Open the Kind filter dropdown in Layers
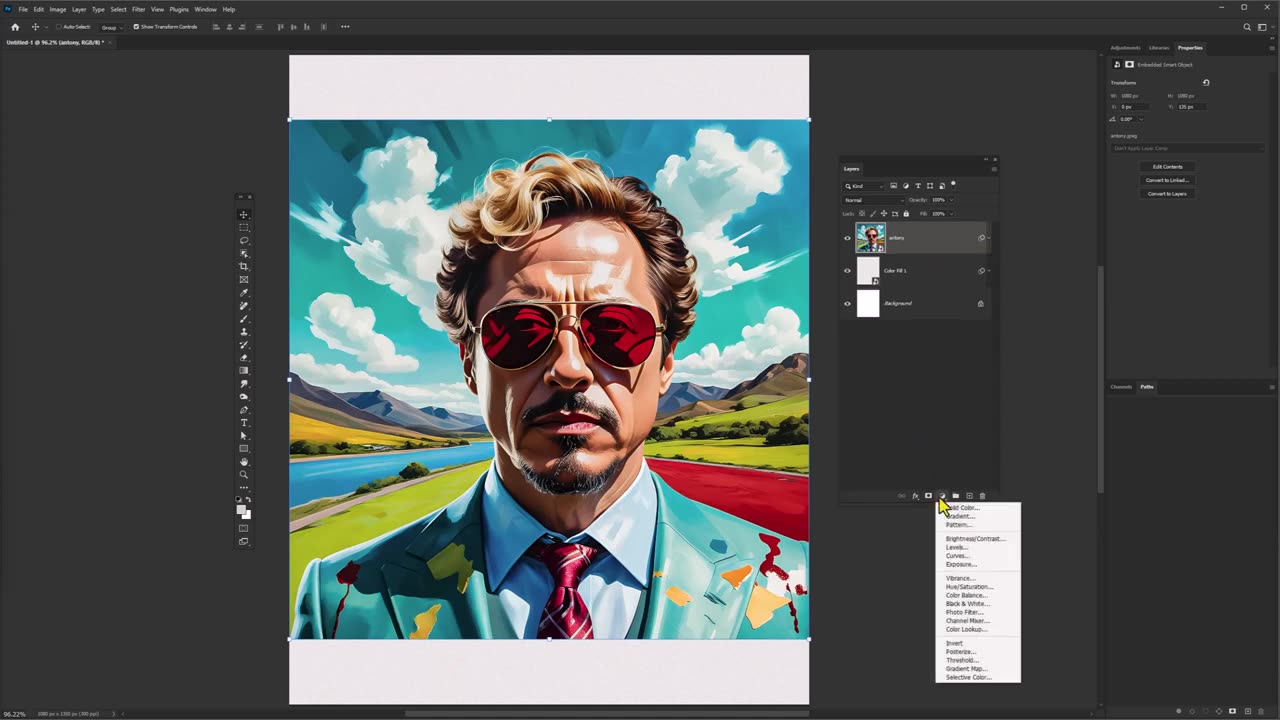Image resolution: width=1280 pixels, height=720 pixels. coord(864,186)
